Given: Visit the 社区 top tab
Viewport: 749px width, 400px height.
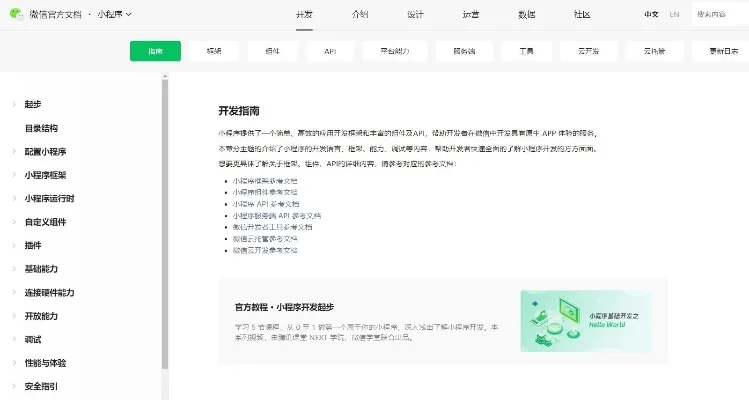Looking at the screenshot, I should click(582, 14).
